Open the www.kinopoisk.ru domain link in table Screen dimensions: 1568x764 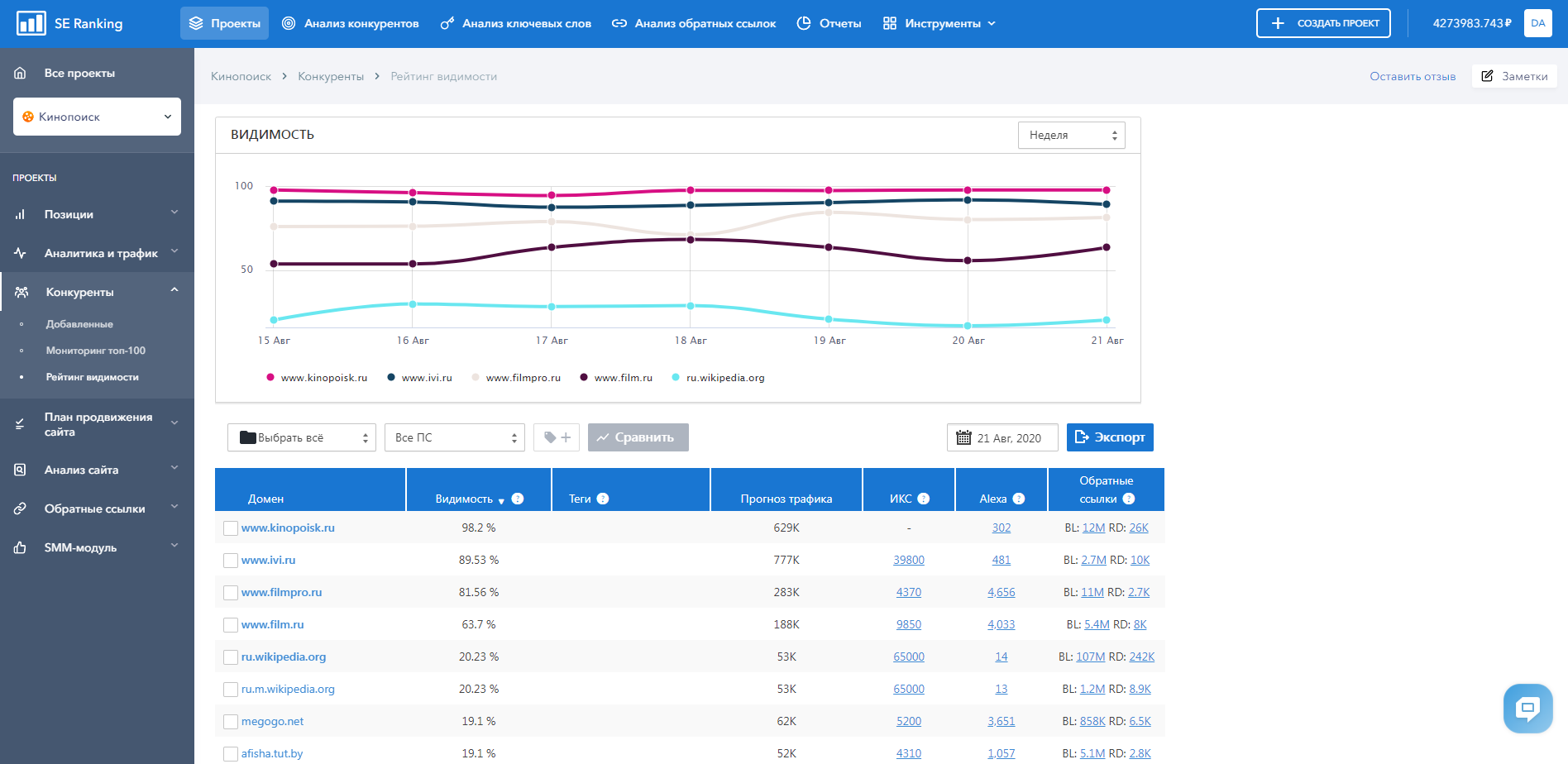288,528
